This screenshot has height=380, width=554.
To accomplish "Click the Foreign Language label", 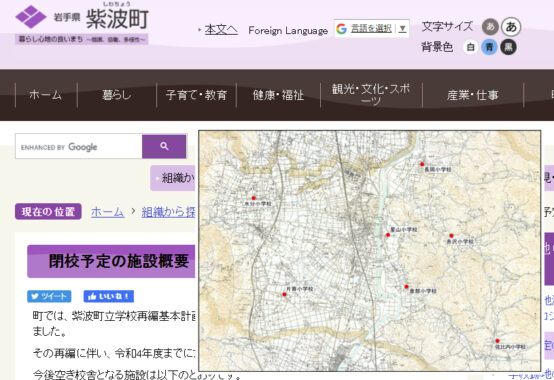I will [288, 31].
